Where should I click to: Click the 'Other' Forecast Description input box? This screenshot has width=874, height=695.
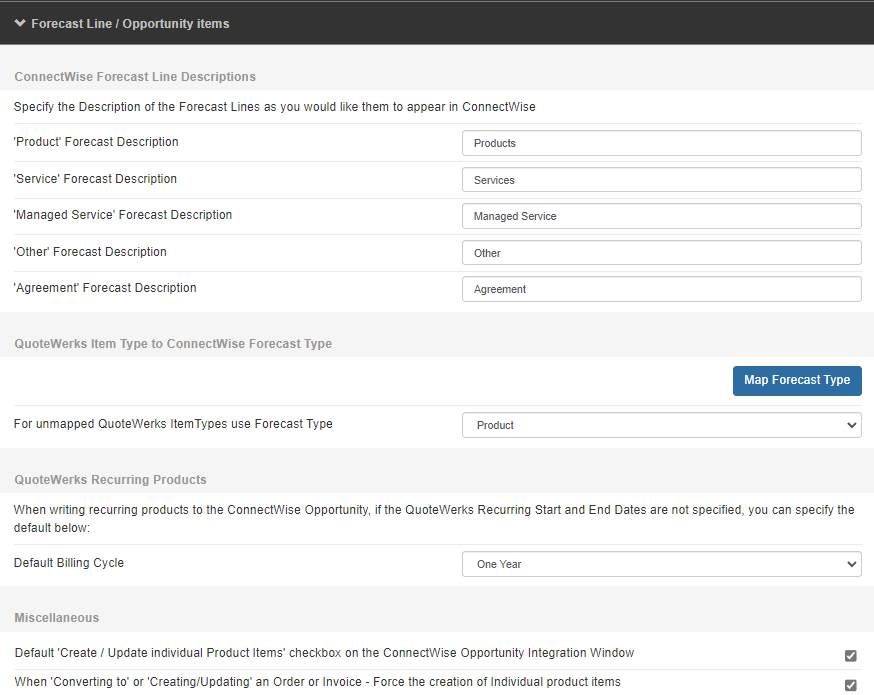[661, 253]
